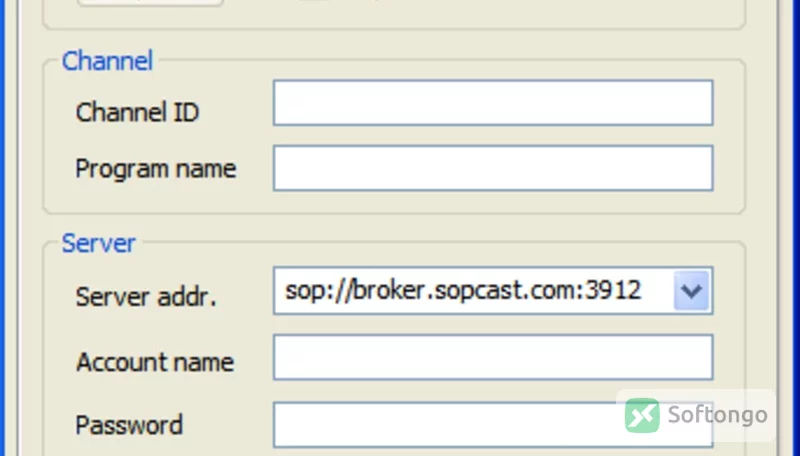Click the Server group heading
The height and width of the screenshot is (456, 800).
pos(98,243)
